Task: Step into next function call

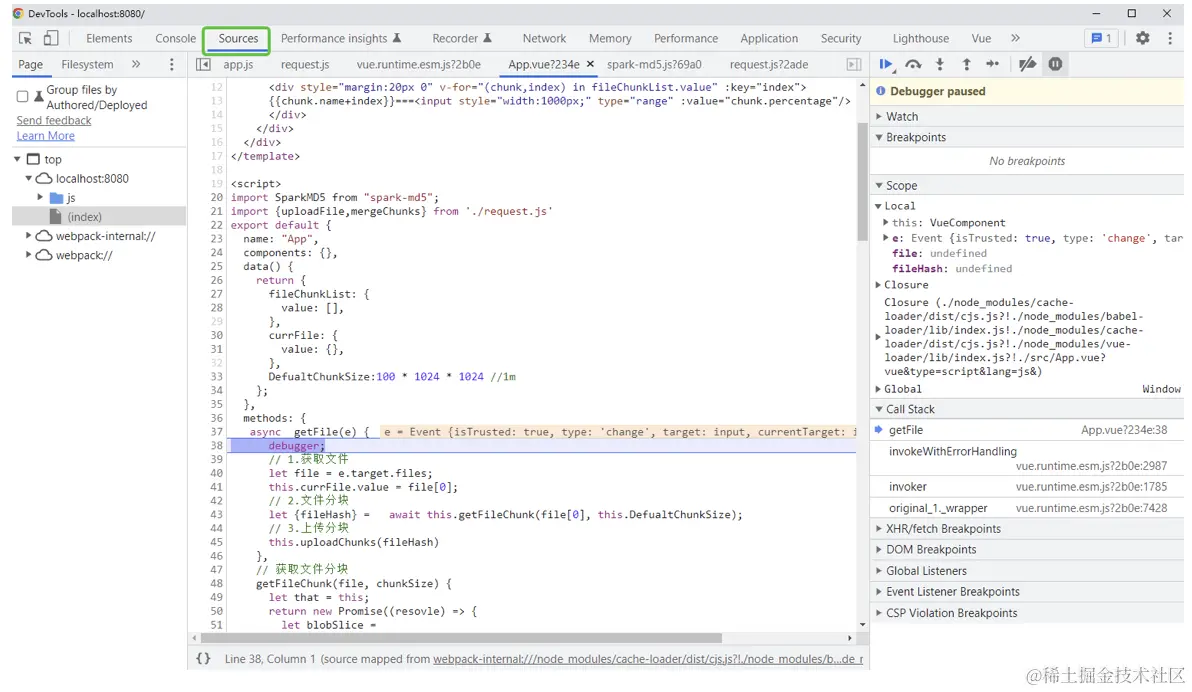Action: click(940, 65)
